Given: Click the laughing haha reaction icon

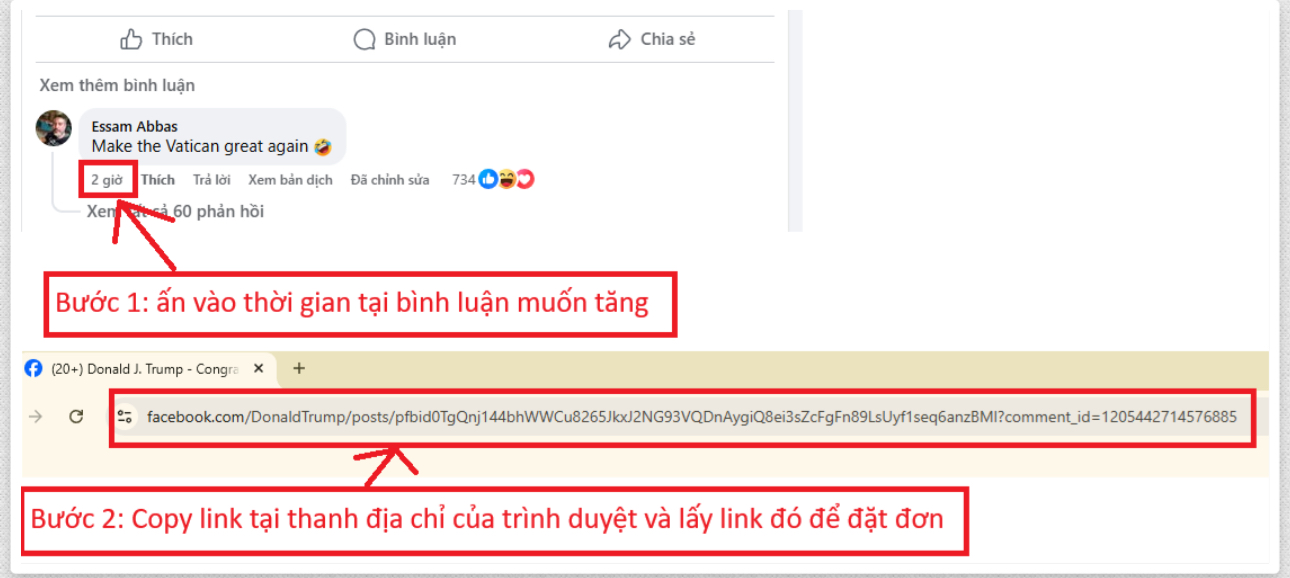Looking at the screenshot, I should point(507,180).
